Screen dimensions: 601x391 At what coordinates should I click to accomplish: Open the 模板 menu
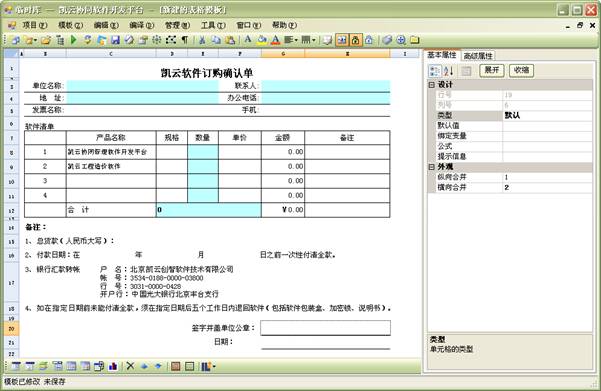tap(70, 25)
